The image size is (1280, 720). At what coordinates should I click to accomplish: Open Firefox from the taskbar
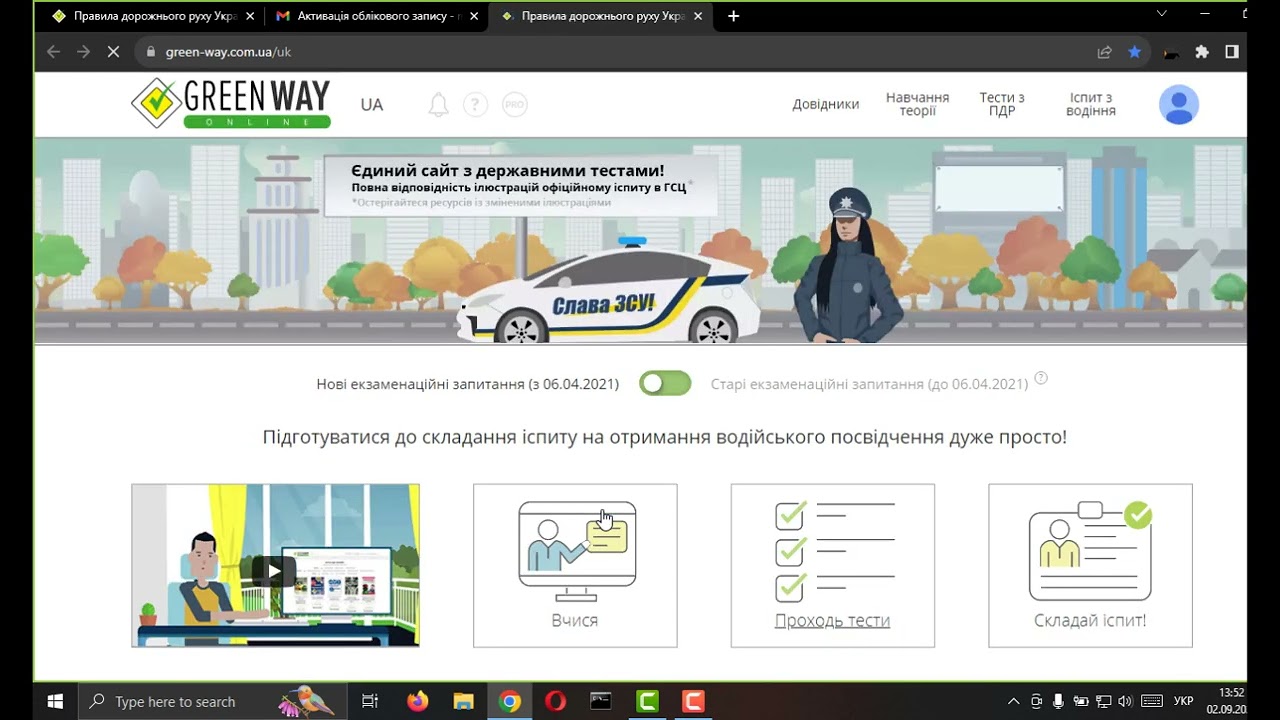(x=418, y=701)
